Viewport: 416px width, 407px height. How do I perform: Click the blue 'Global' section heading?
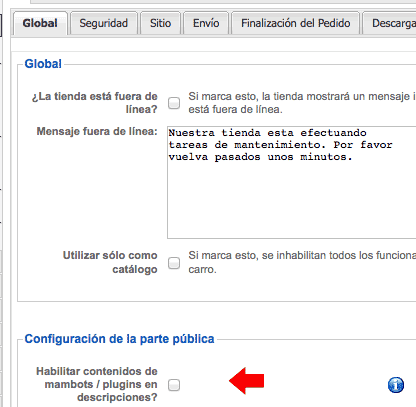pos(43,64)
